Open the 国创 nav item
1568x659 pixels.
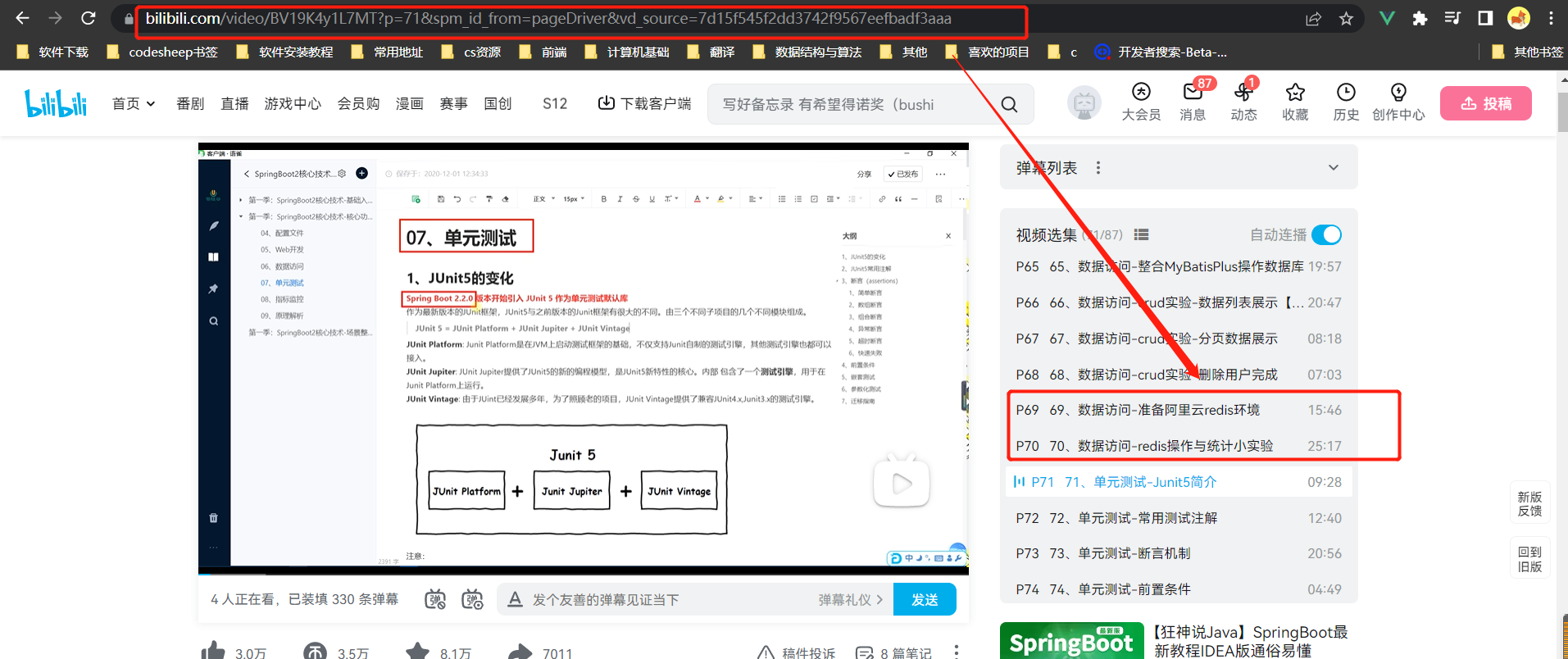pyautogui.click(x=498, y=104)
